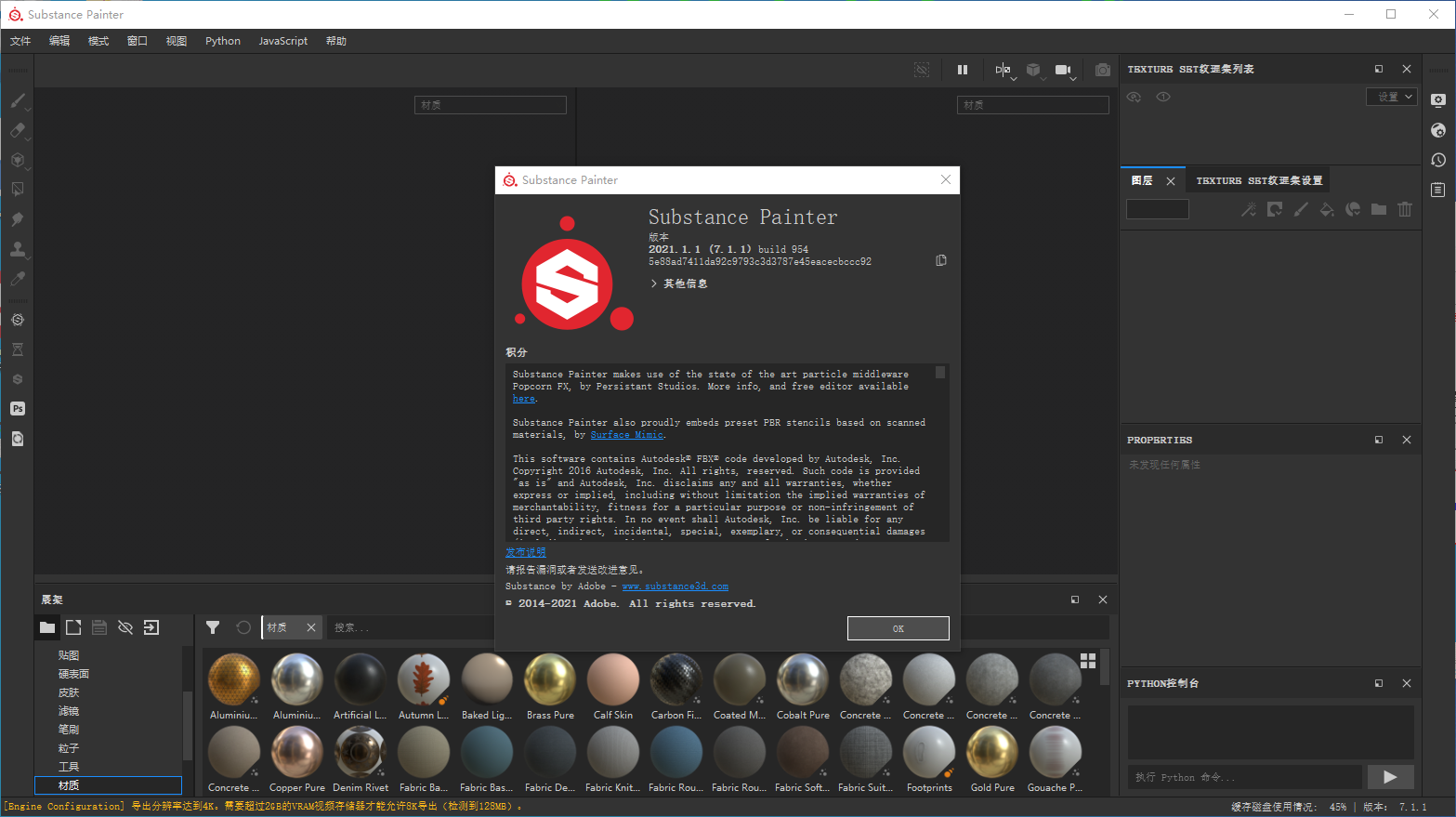Open the 设置 dropdown in texture set list

point(1391,96)
